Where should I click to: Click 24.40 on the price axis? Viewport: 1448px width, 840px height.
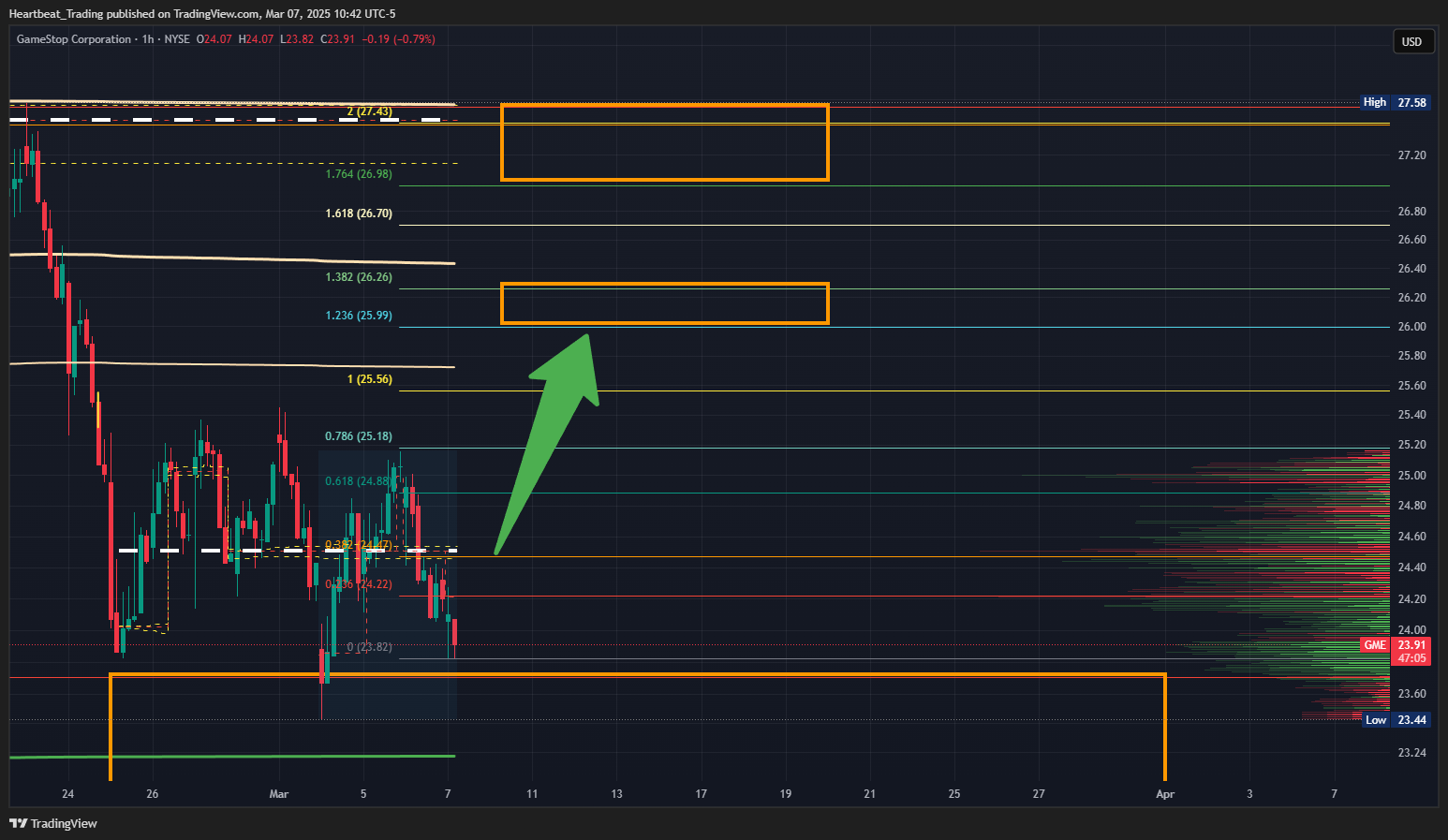1411,567
